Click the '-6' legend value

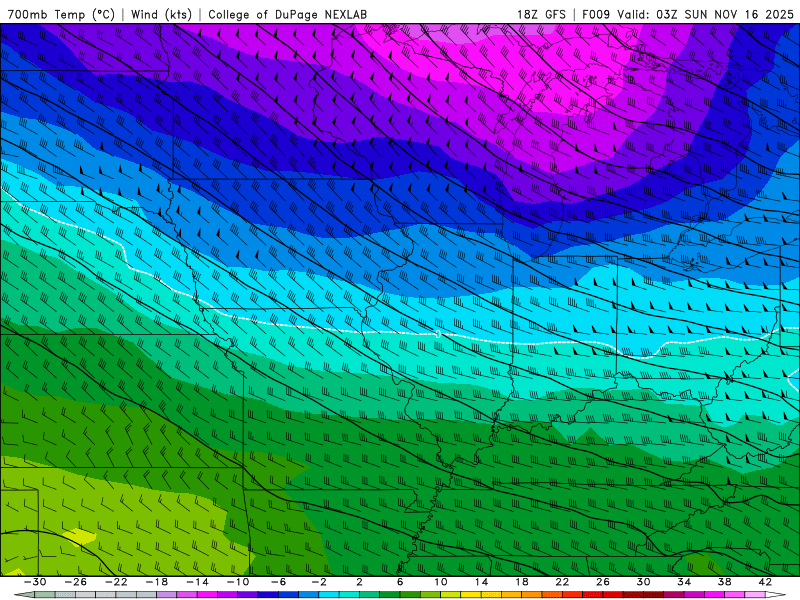[279, 582]
